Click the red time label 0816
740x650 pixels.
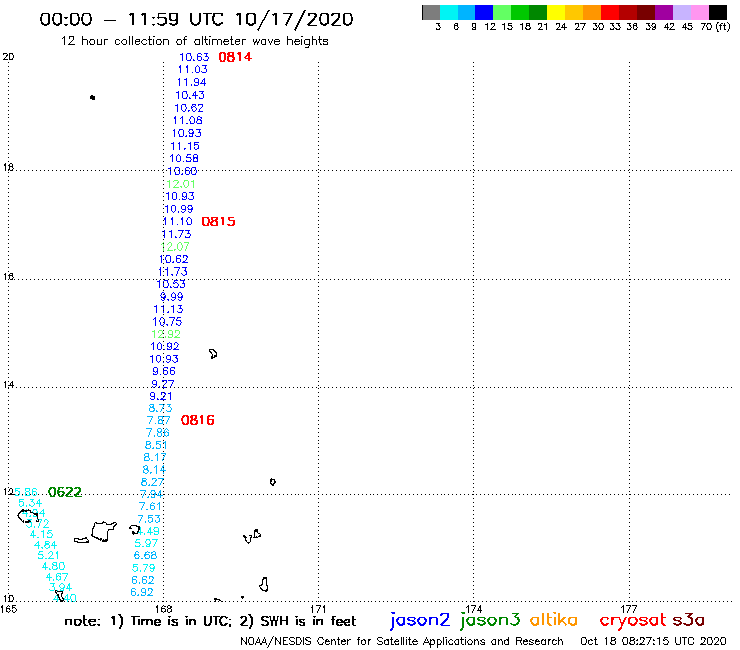pos(197,420)
